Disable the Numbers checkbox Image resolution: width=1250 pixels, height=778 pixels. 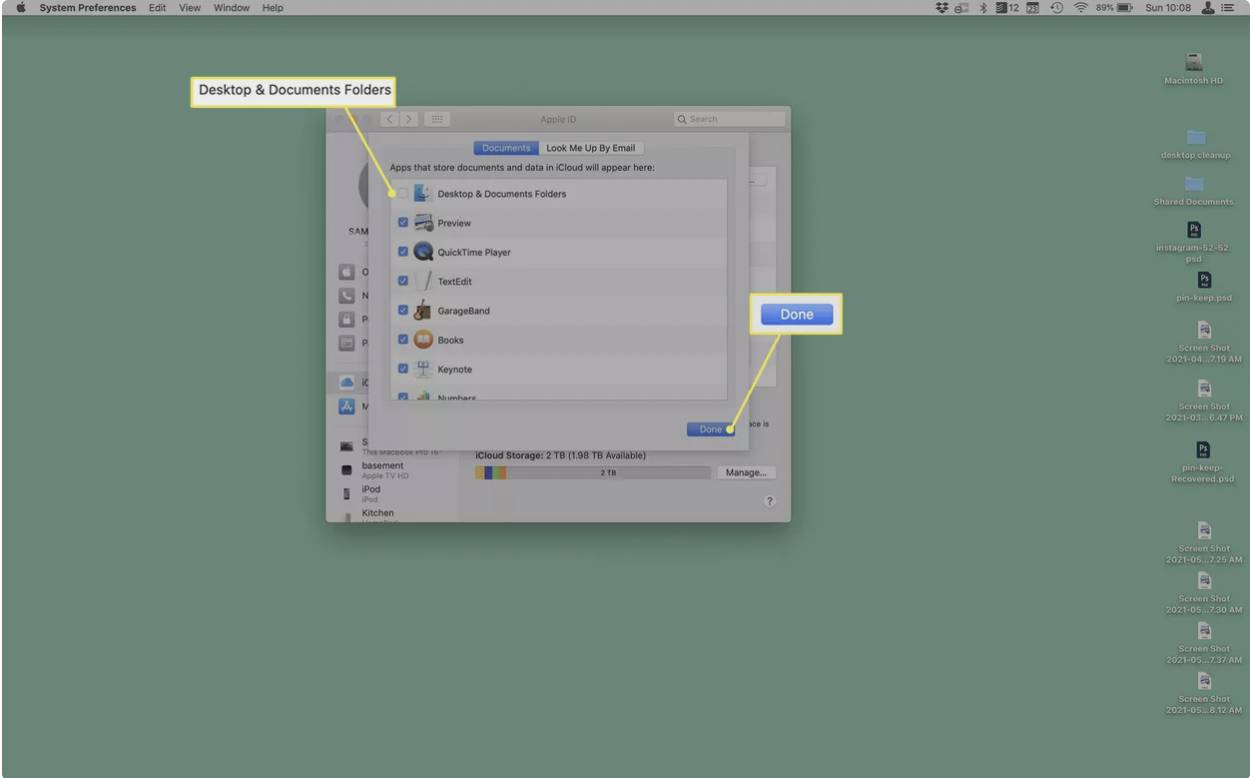(x=403, y=397)
